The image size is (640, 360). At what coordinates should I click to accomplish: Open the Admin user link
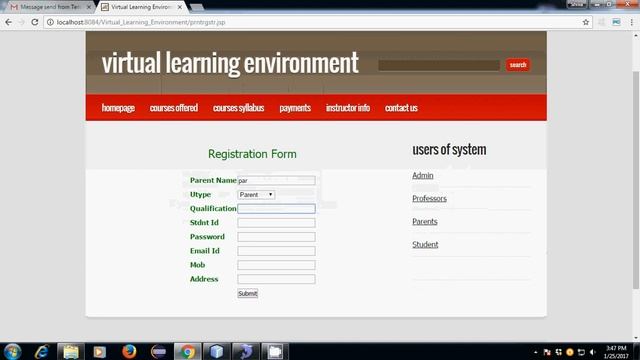tap(422, 176)
